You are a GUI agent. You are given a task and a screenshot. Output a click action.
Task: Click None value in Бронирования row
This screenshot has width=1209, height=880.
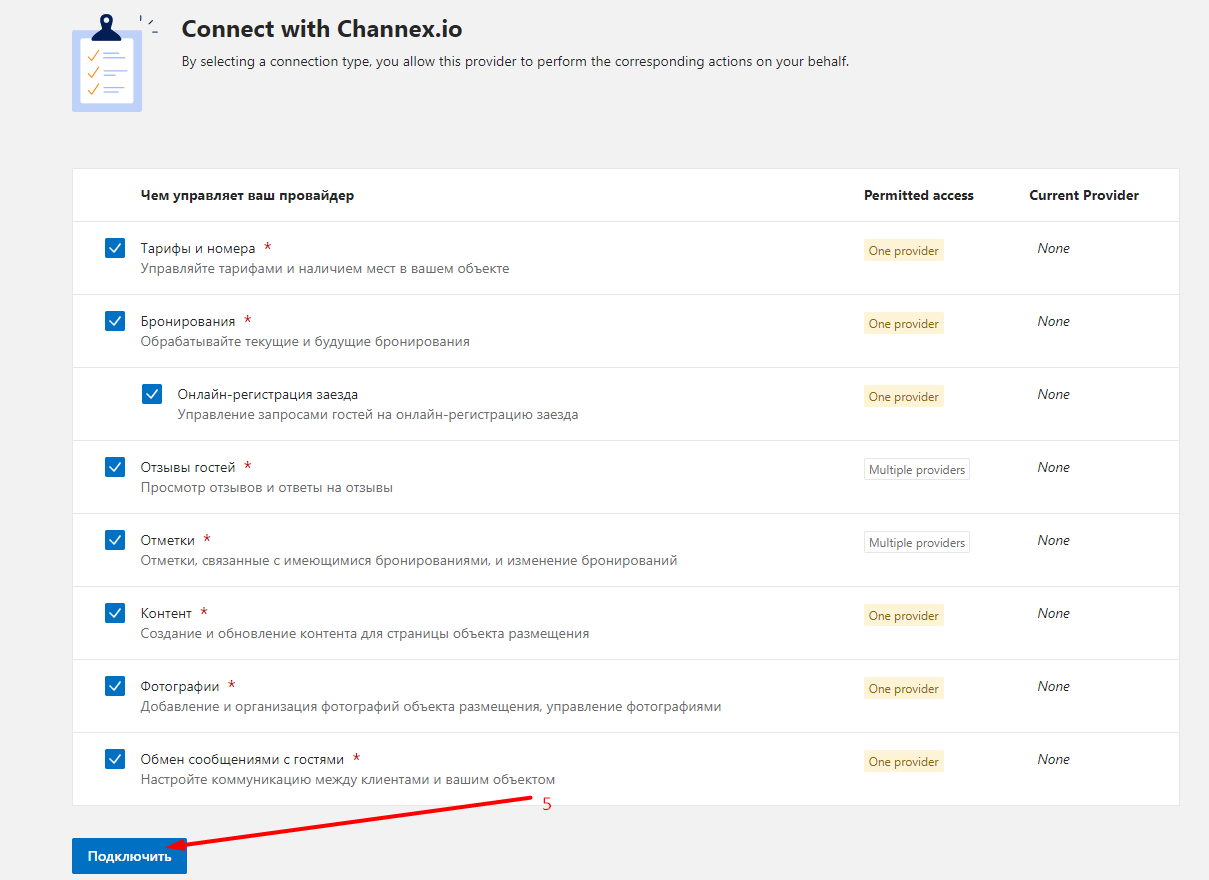tap(1053, 321)
